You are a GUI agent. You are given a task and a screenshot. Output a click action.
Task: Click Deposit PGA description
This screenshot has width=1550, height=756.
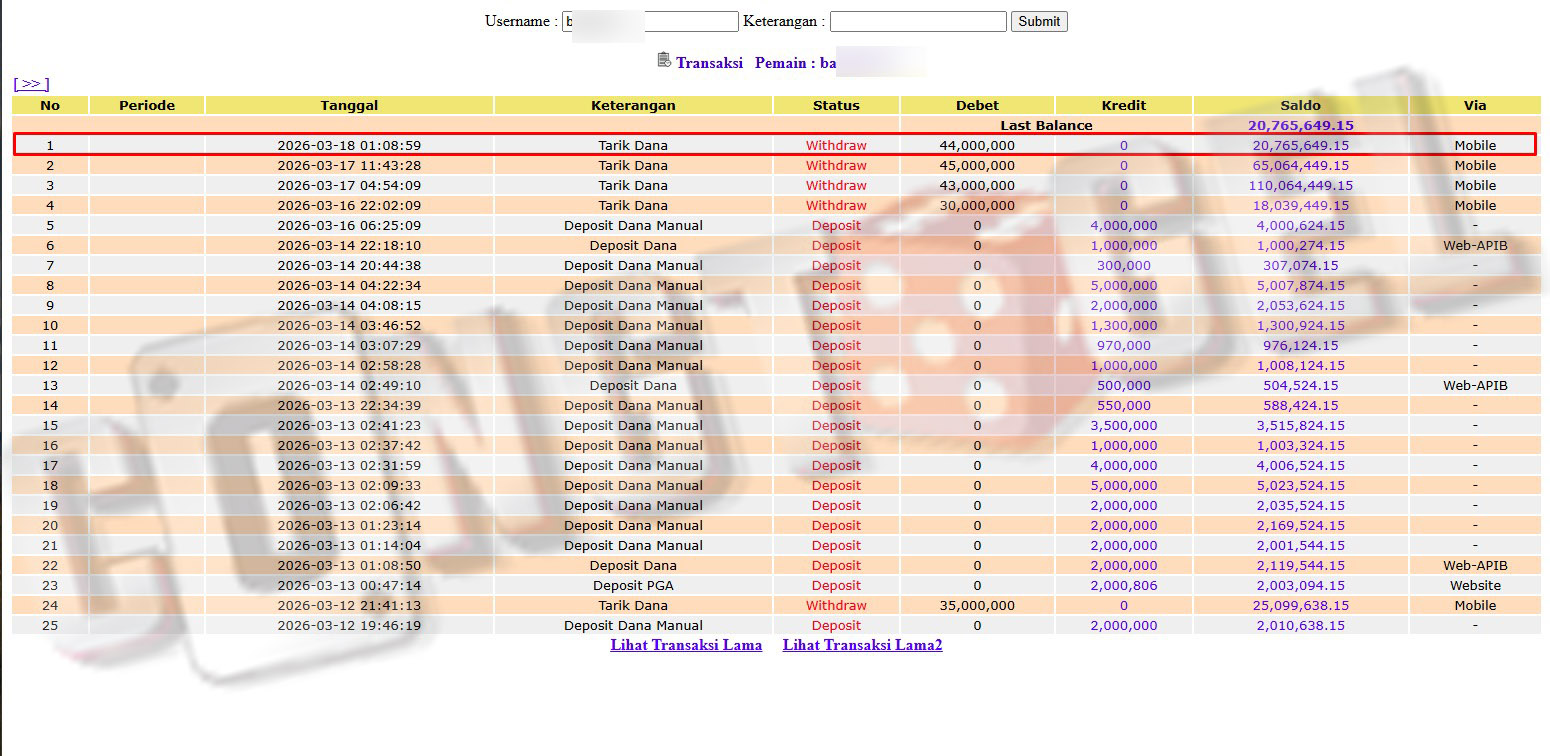pyautogui.click(x=633, y=585)
